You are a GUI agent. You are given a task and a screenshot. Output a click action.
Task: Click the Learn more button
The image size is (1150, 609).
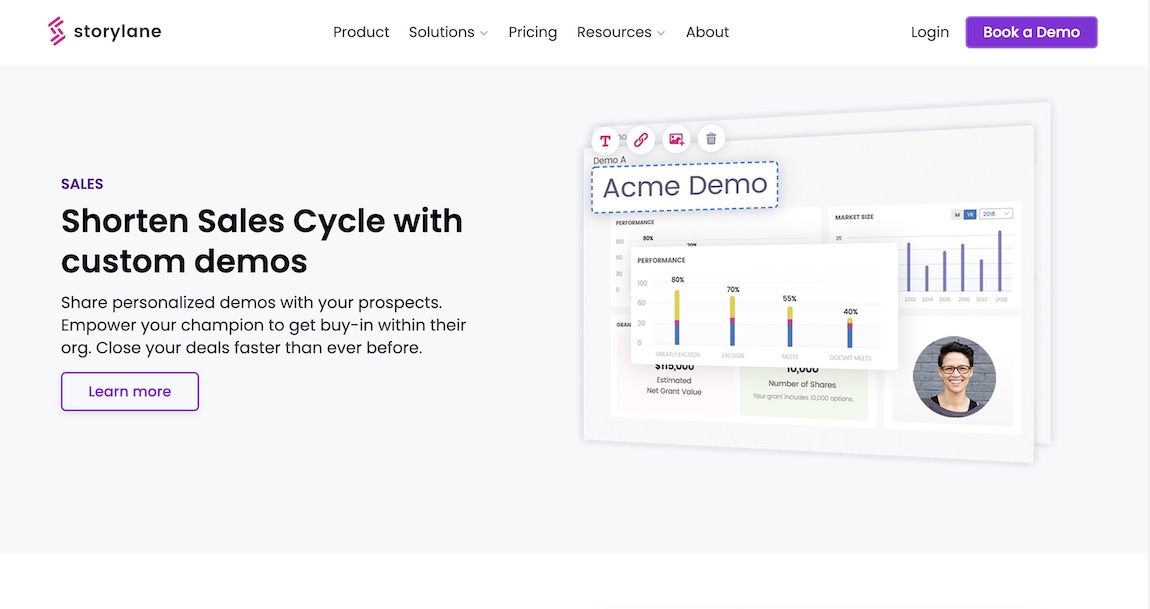point(130,391)
